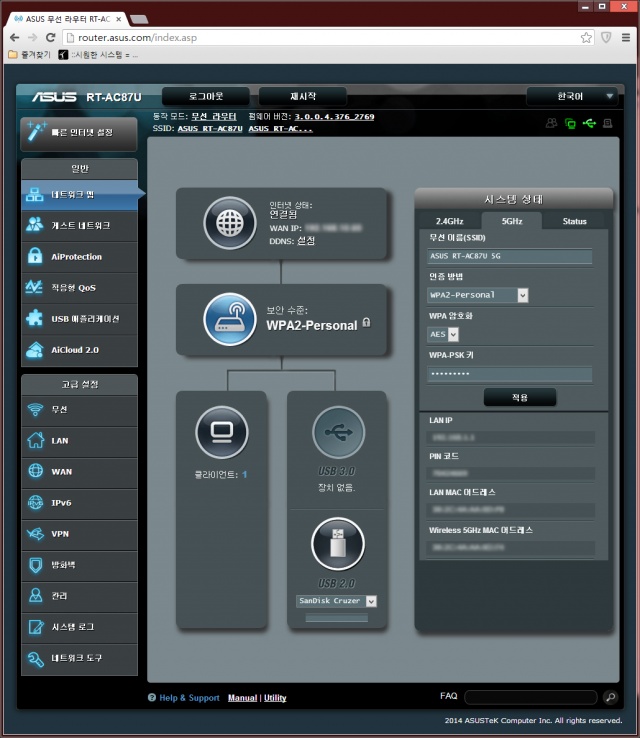Screen dimensions: 640x738
Task: Open WAN globe icon in sidebar
Action: [35, 471]
